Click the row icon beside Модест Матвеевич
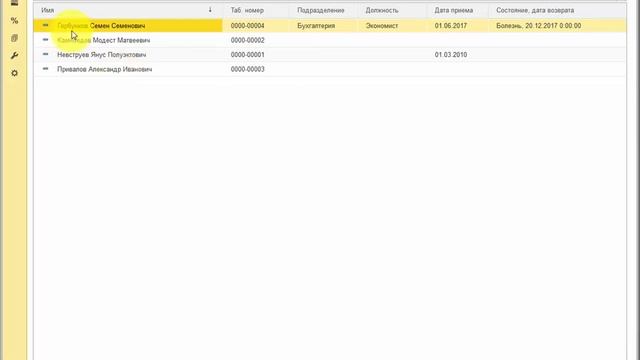This screenshot has width=640, height=360. (45, 40)
